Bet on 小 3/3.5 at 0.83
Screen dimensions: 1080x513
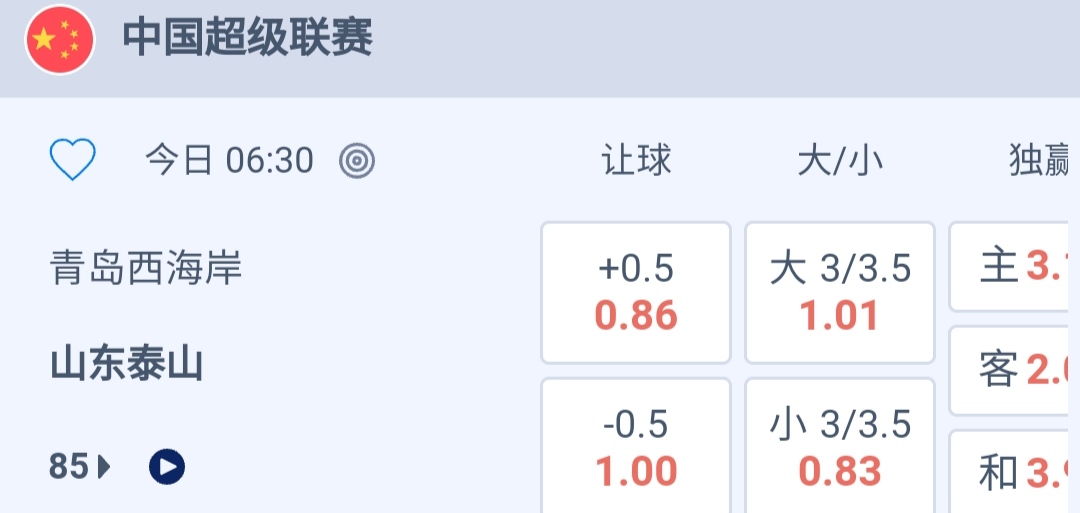tap(840, 447)
